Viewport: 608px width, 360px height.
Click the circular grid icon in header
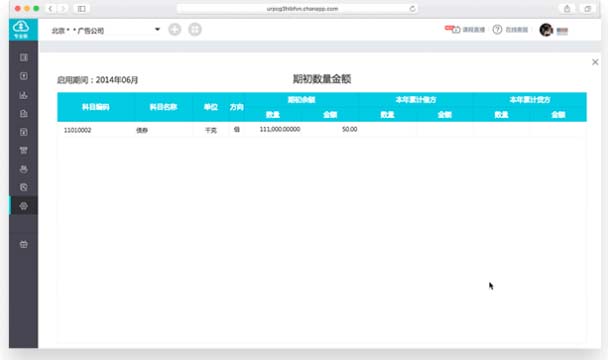(x=195, y=29)
